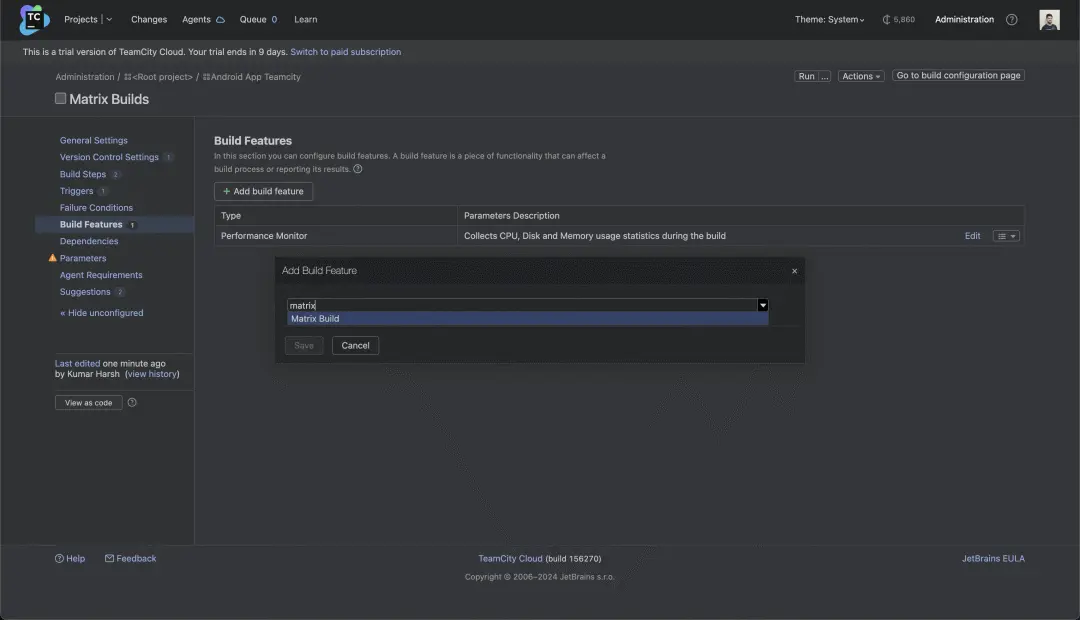Close the Add Build Feature dialog

pos(795,271)
